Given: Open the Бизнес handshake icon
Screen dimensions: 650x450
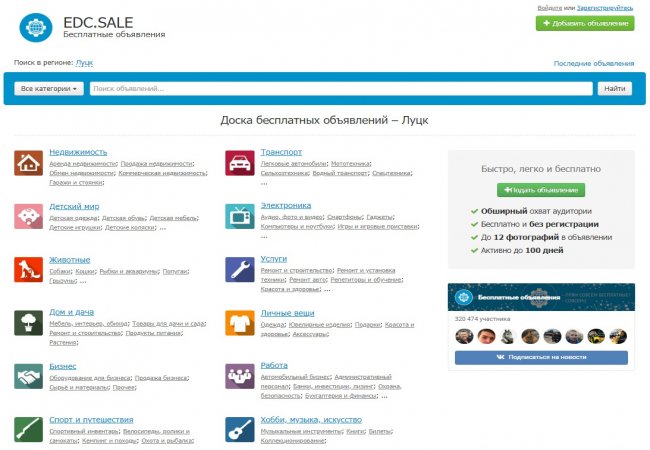Looking at the screenshot, I should (28, 376).
